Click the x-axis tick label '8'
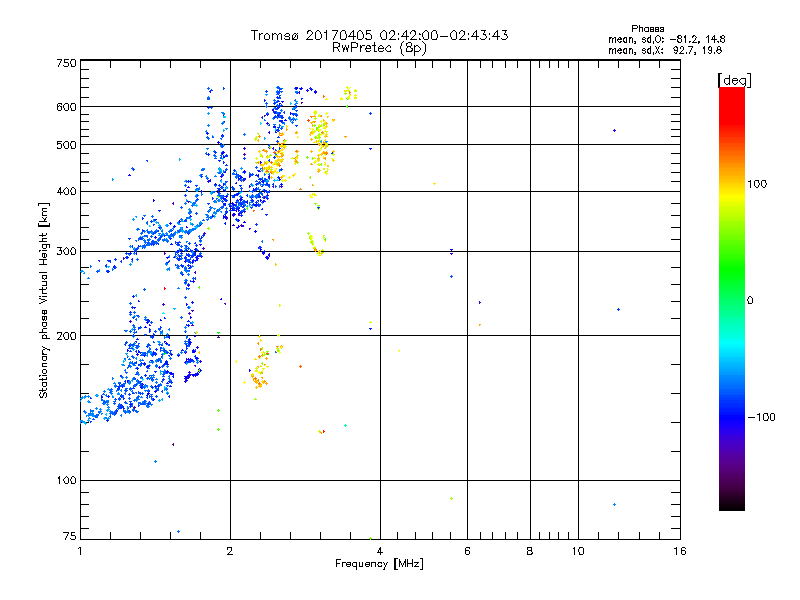Image resolution: width=800 pixels, height=600 pixels. [530, 551]
